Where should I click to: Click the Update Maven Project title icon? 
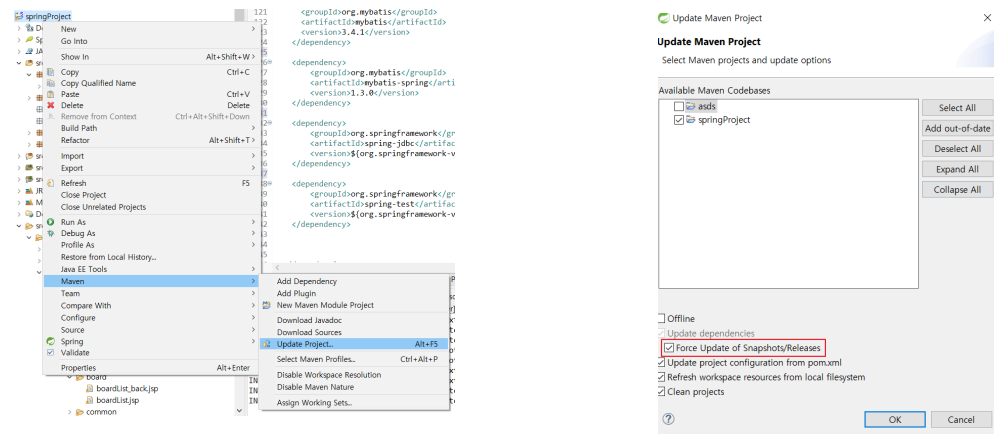click(x=664, y=18)
